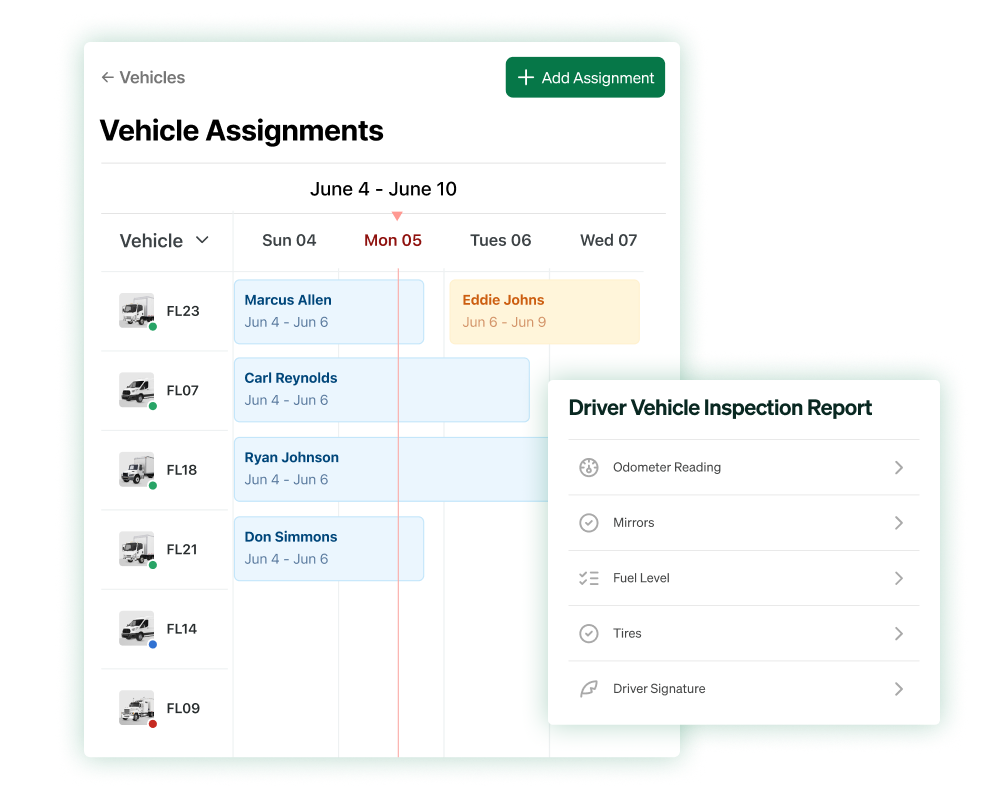Click the blue status dot on FL14

[151, 644]
